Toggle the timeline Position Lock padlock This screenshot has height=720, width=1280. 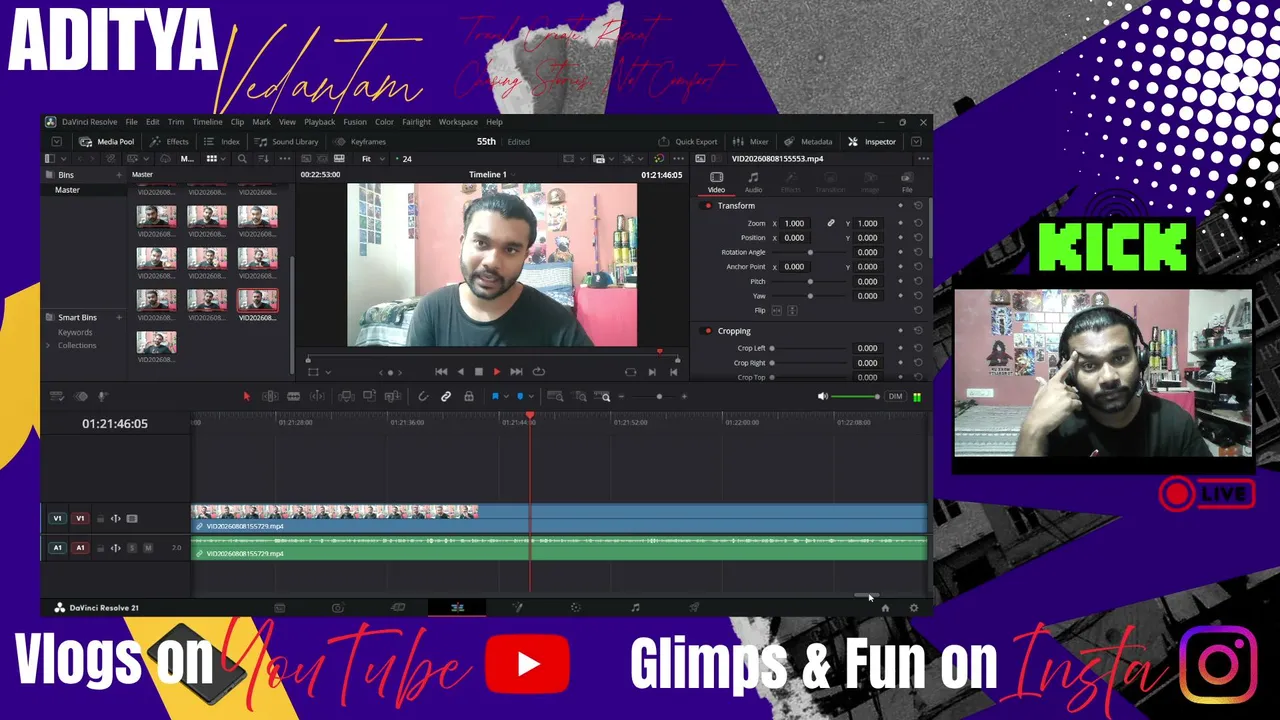pyautogui.click(x=468, y=397)
